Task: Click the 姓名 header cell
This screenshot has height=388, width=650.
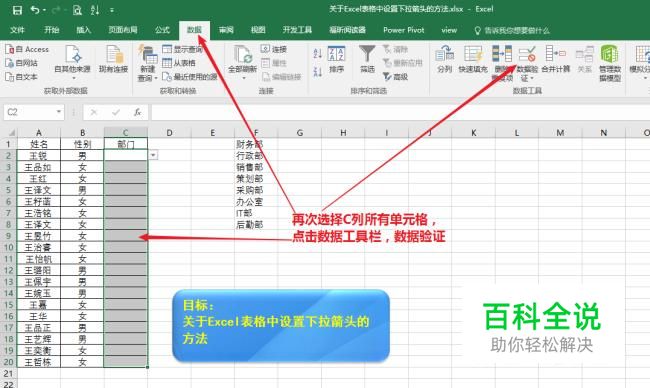Action: pos(39,144)
